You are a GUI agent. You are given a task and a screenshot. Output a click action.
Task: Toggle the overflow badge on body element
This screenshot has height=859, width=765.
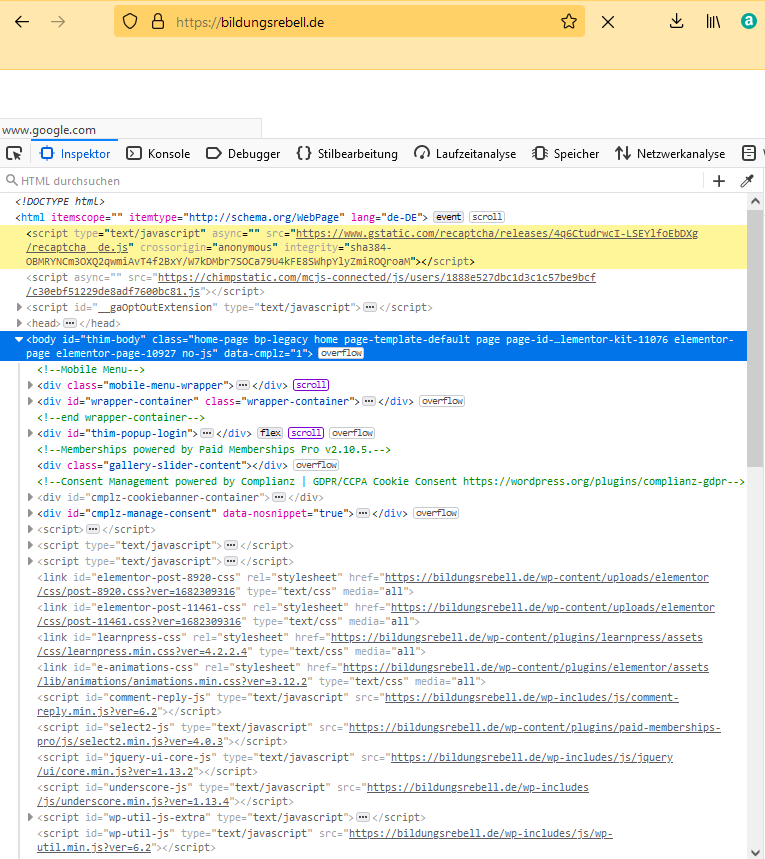(x=341, y=353)
